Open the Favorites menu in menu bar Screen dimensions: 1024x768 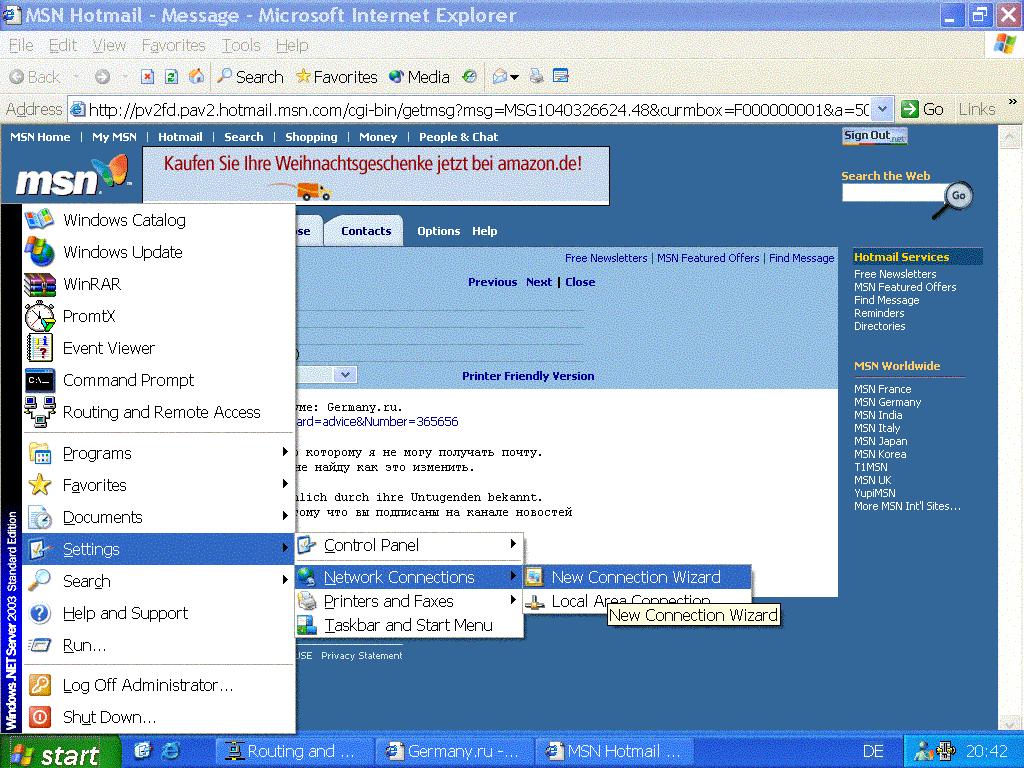tap(173, 45)
